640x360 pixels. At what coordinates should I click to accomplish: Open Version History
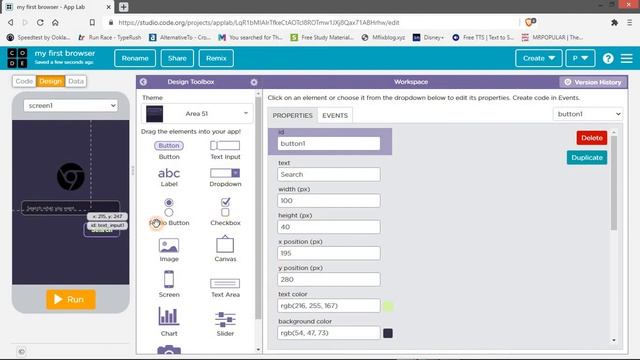[593, 82]
